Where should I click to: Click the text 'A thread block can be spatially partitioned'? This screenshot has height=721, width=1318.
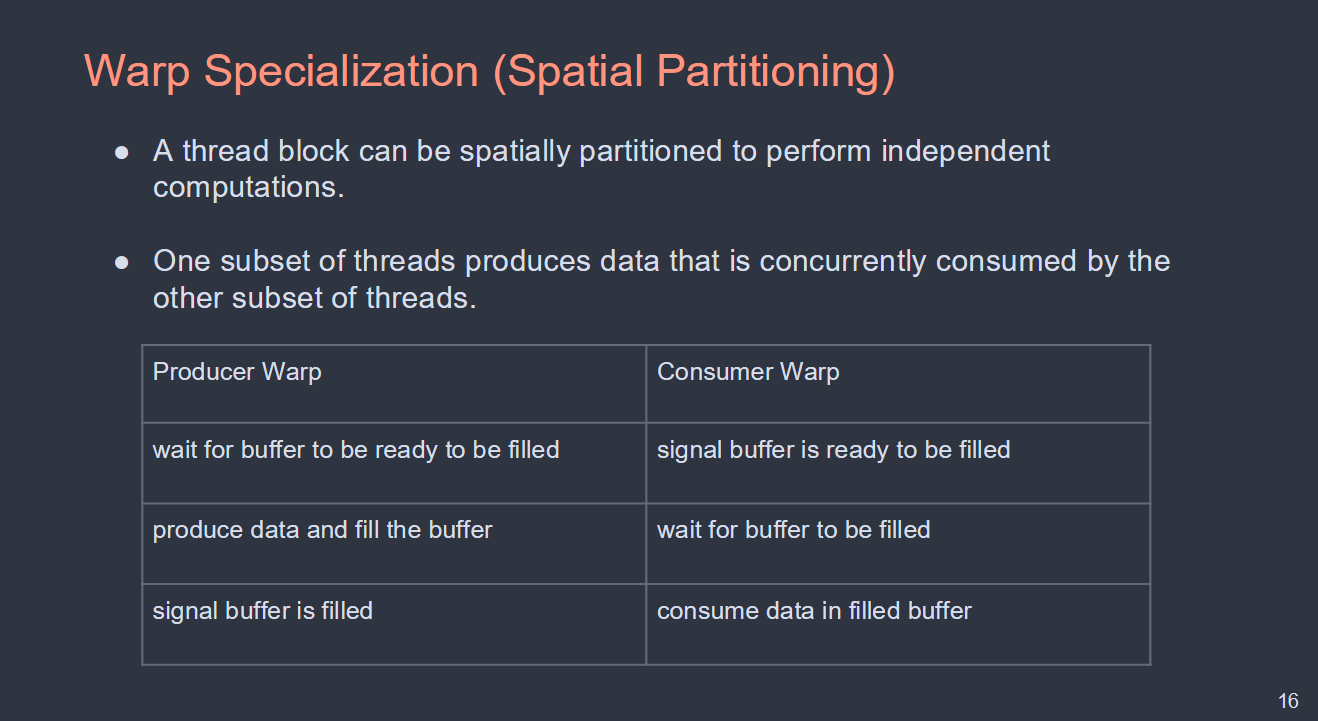[x=456, y=152]
